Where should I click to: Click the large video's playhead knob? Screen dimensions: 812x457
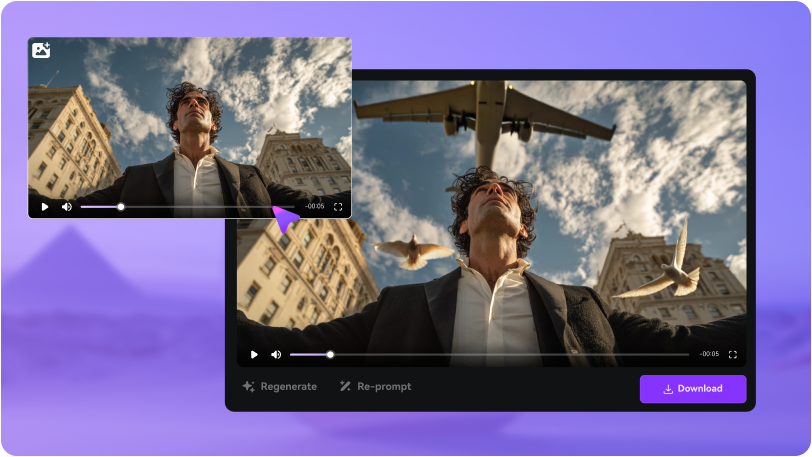tap(330, 354)
